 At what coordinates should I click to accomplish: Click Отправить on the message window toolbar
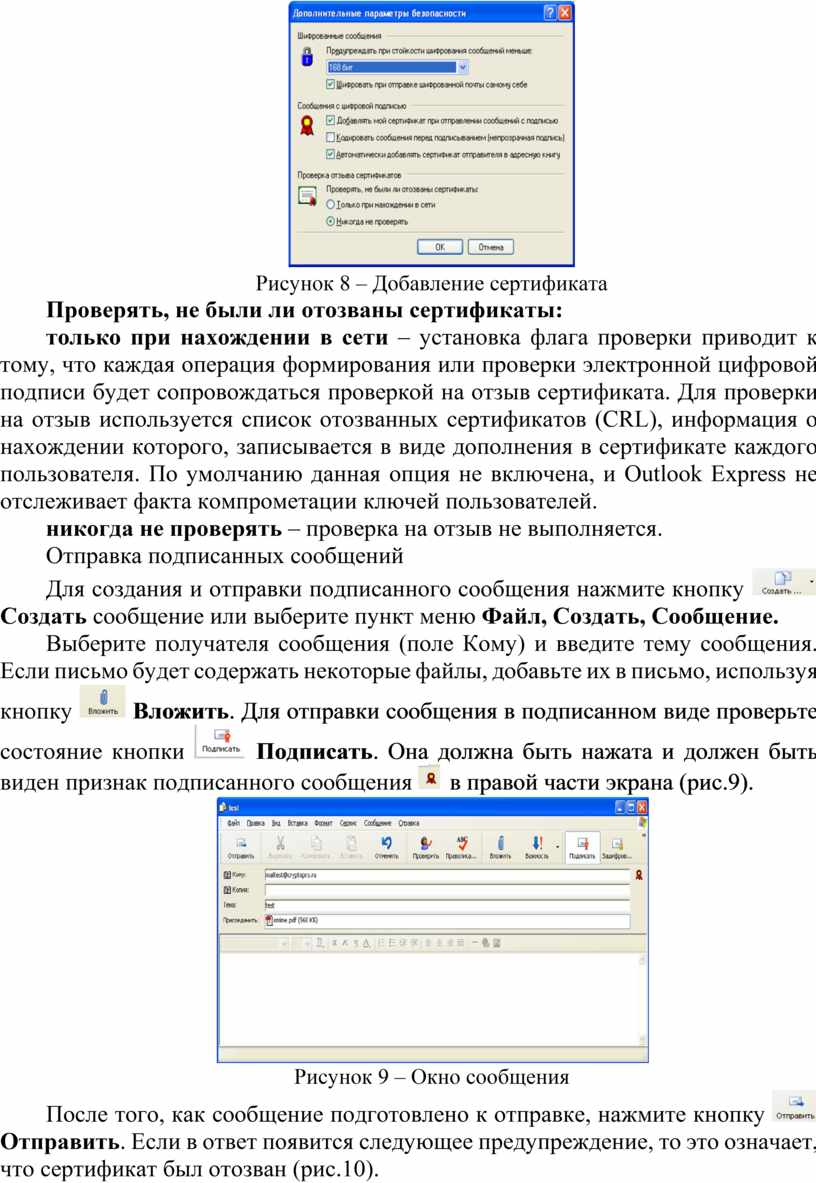coord(241,847)
